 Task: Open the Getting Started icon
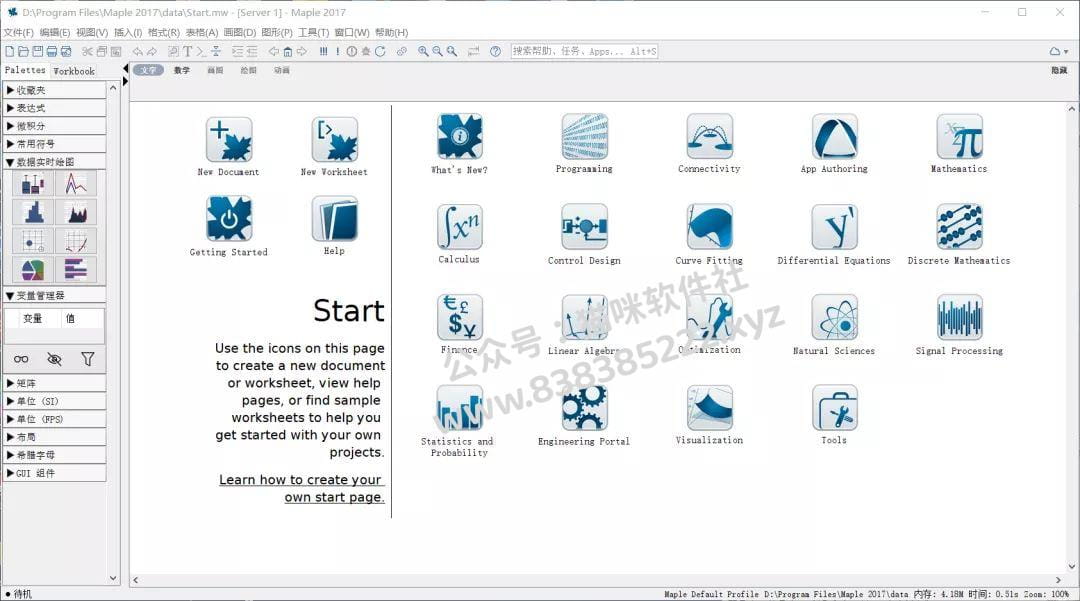click(229, 219)
